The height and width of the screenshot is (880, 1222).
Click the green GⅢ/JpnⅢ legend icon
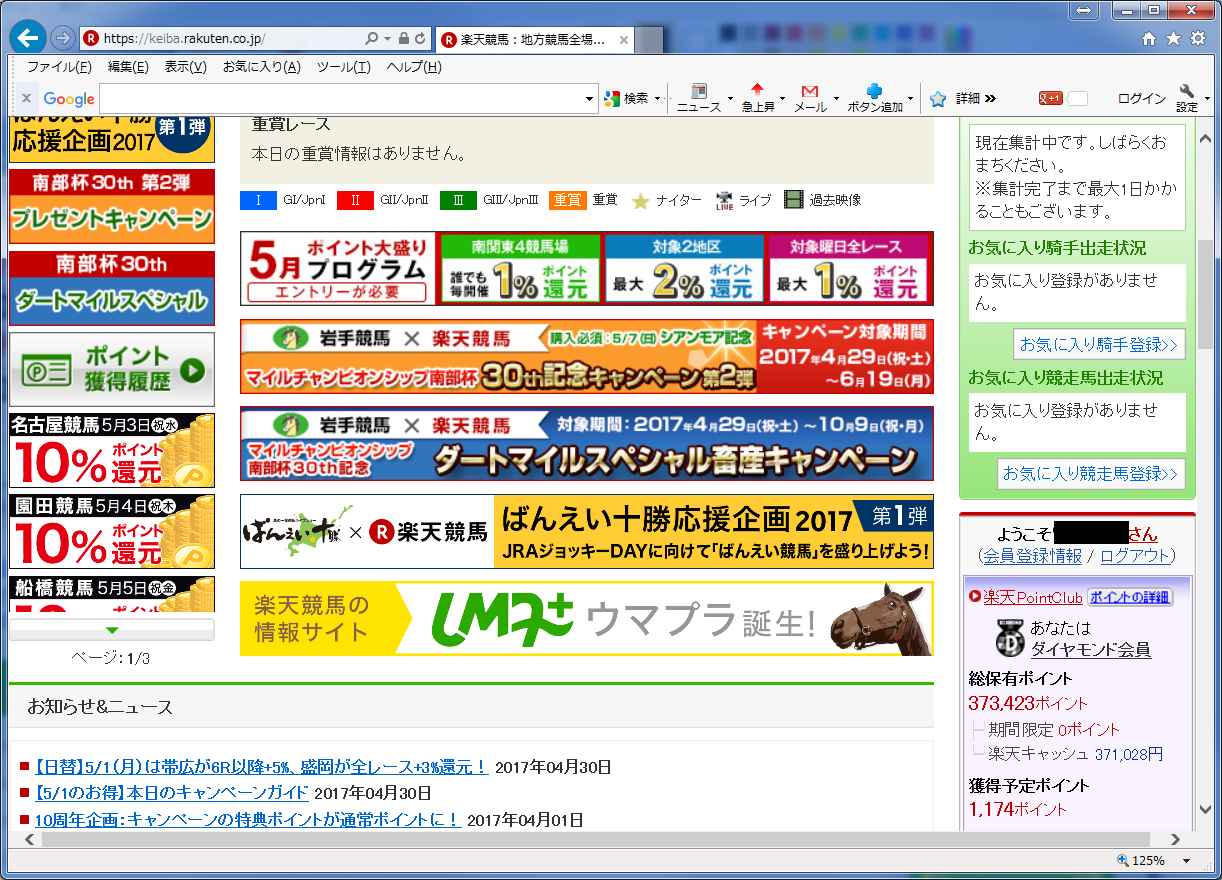pyautogui.click(x=458, y=200)
